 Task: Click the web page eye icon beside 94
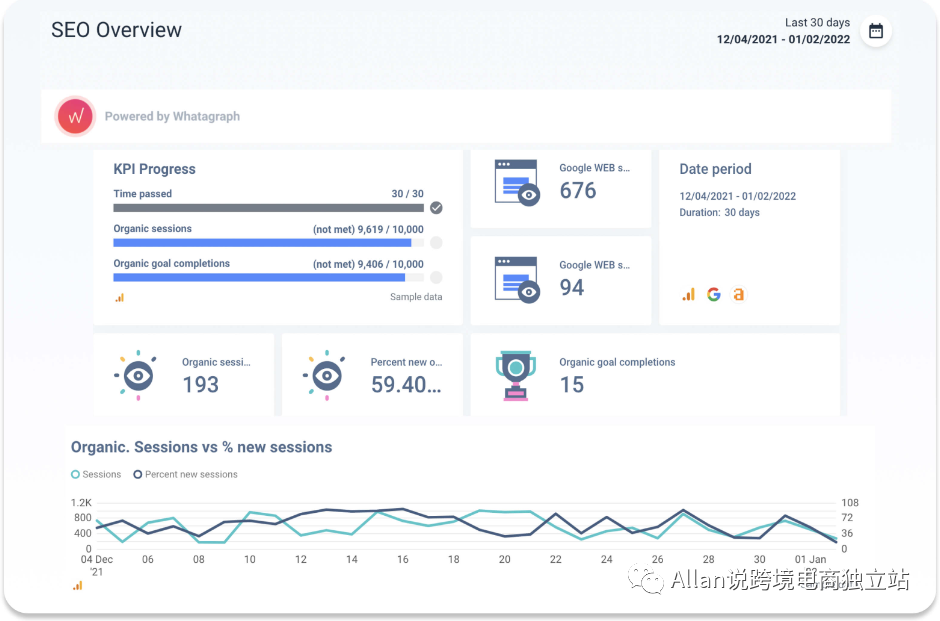[x=517, y=280]
